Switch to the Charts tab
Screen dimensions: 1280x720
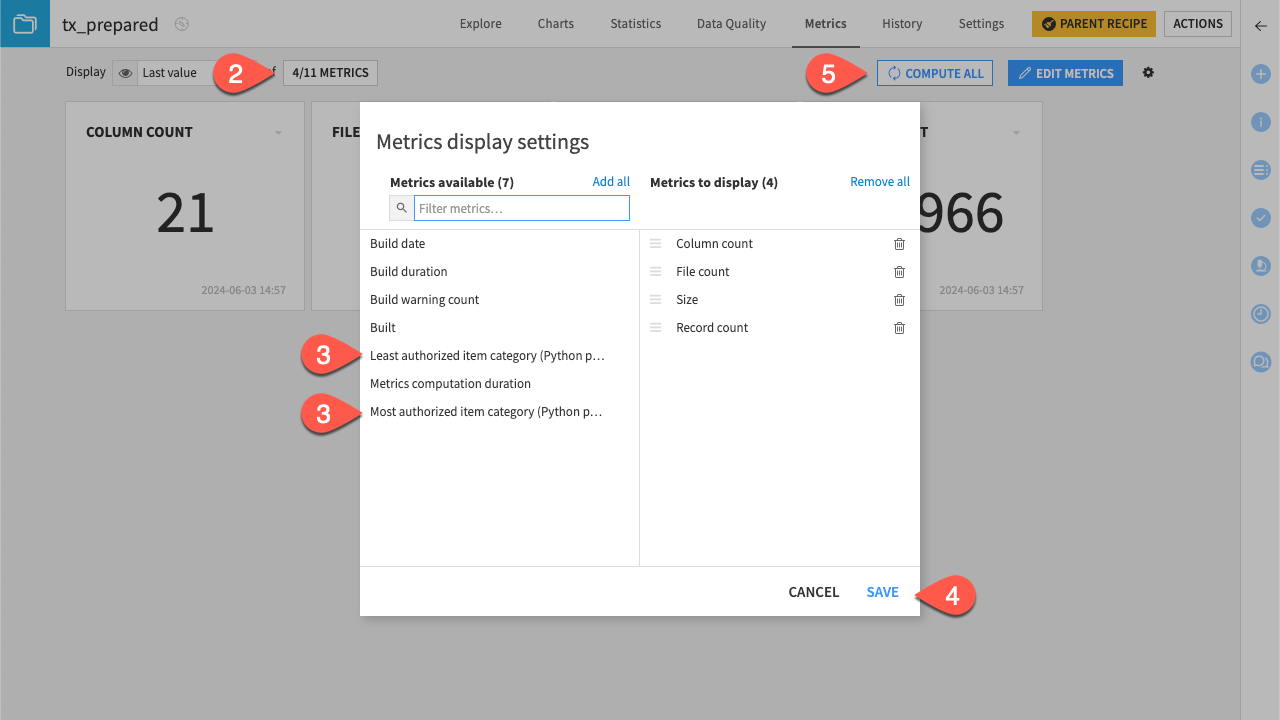pyautogui.click(x=555, y=23)
